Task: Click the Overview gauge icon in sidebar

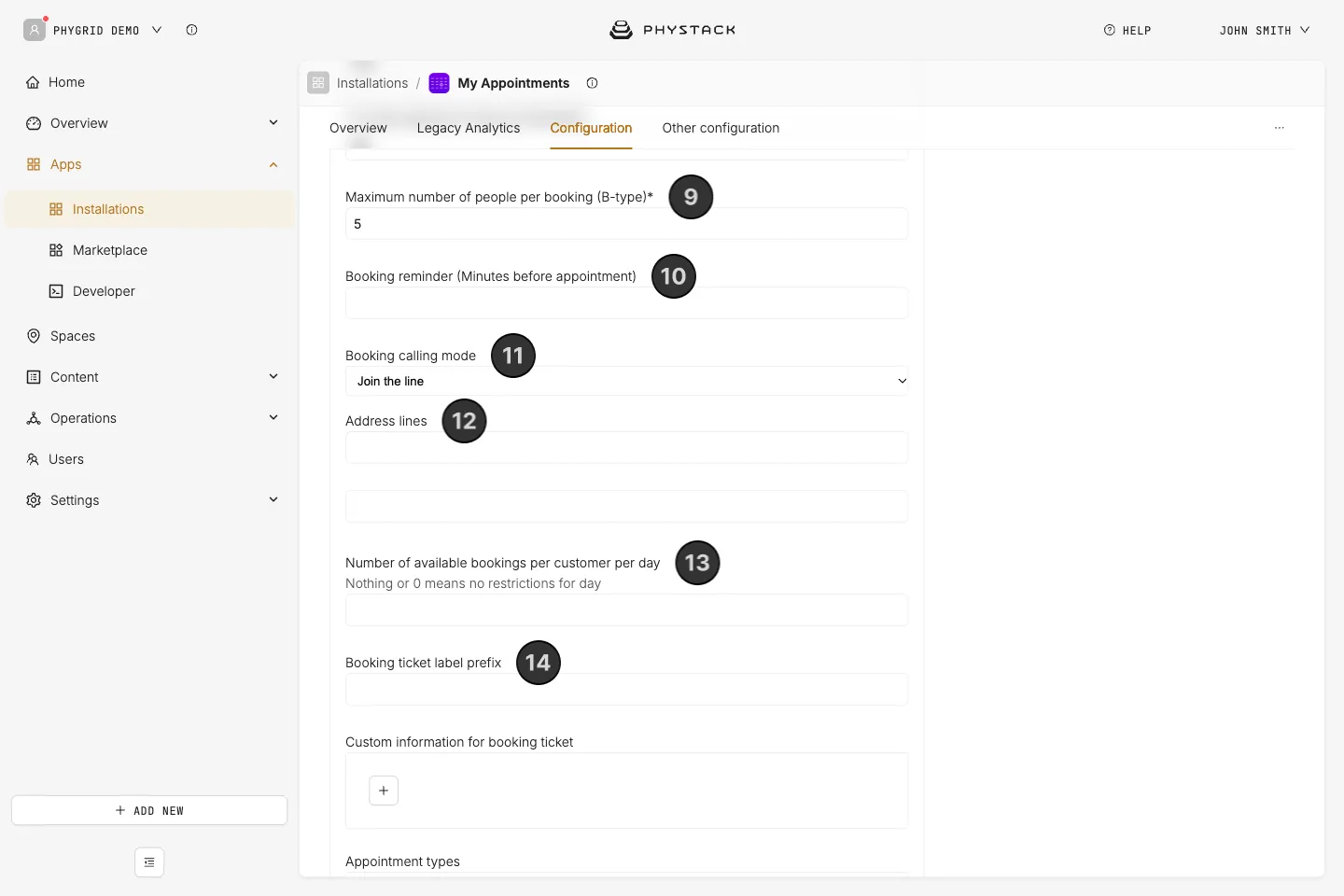Action: click(34, 123)
